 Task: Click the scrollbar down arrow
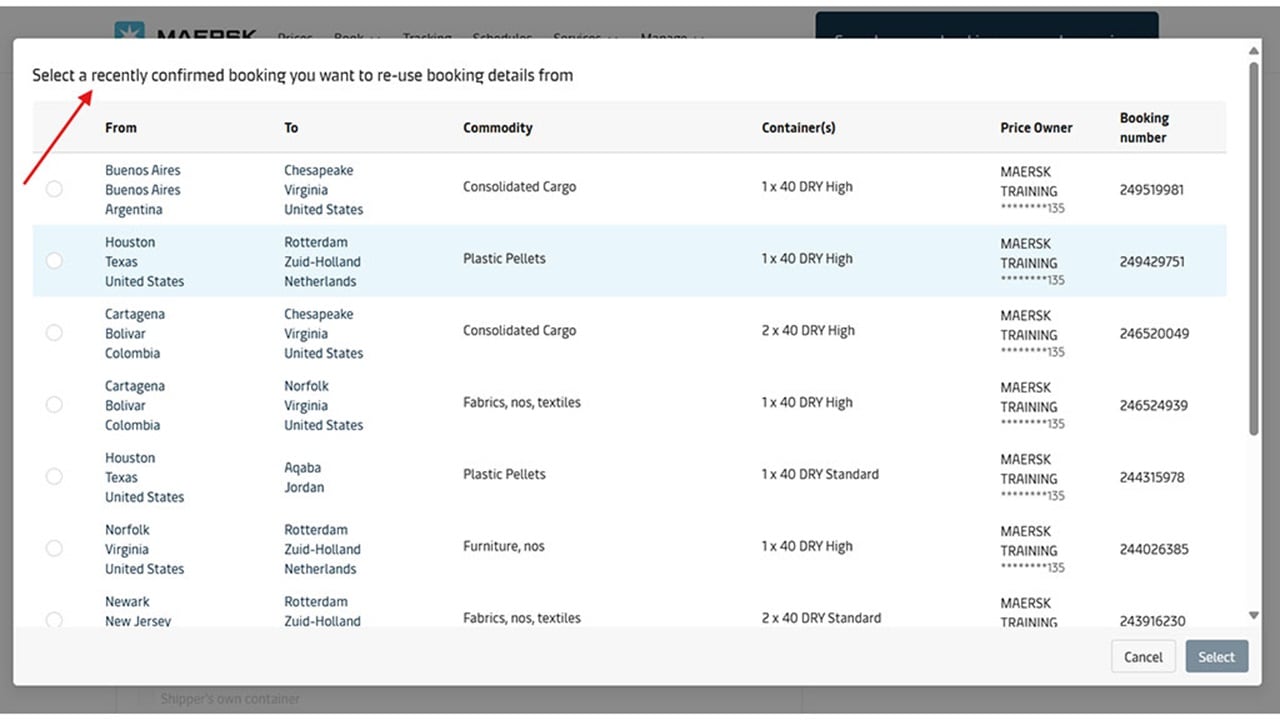1253,615
